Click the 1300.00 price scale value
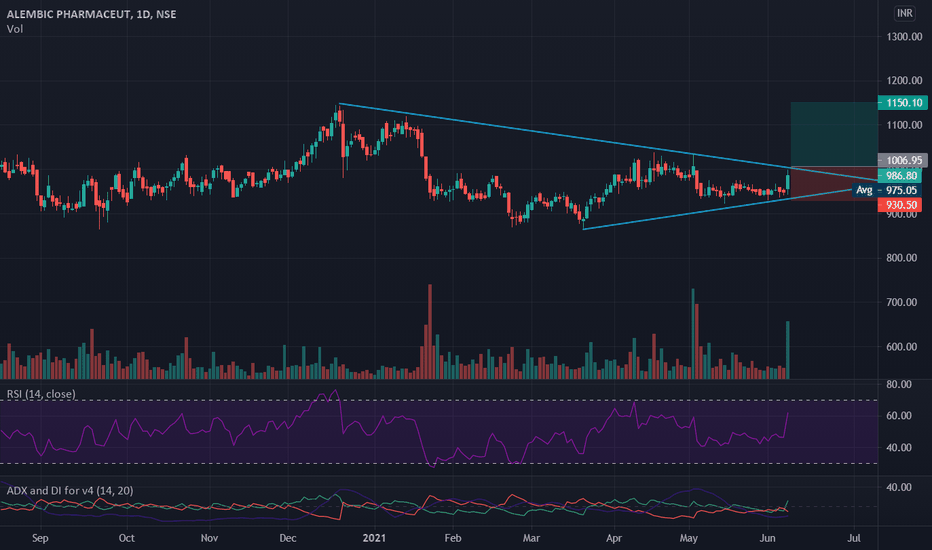 pyautogui.click(x=904, y=37)
